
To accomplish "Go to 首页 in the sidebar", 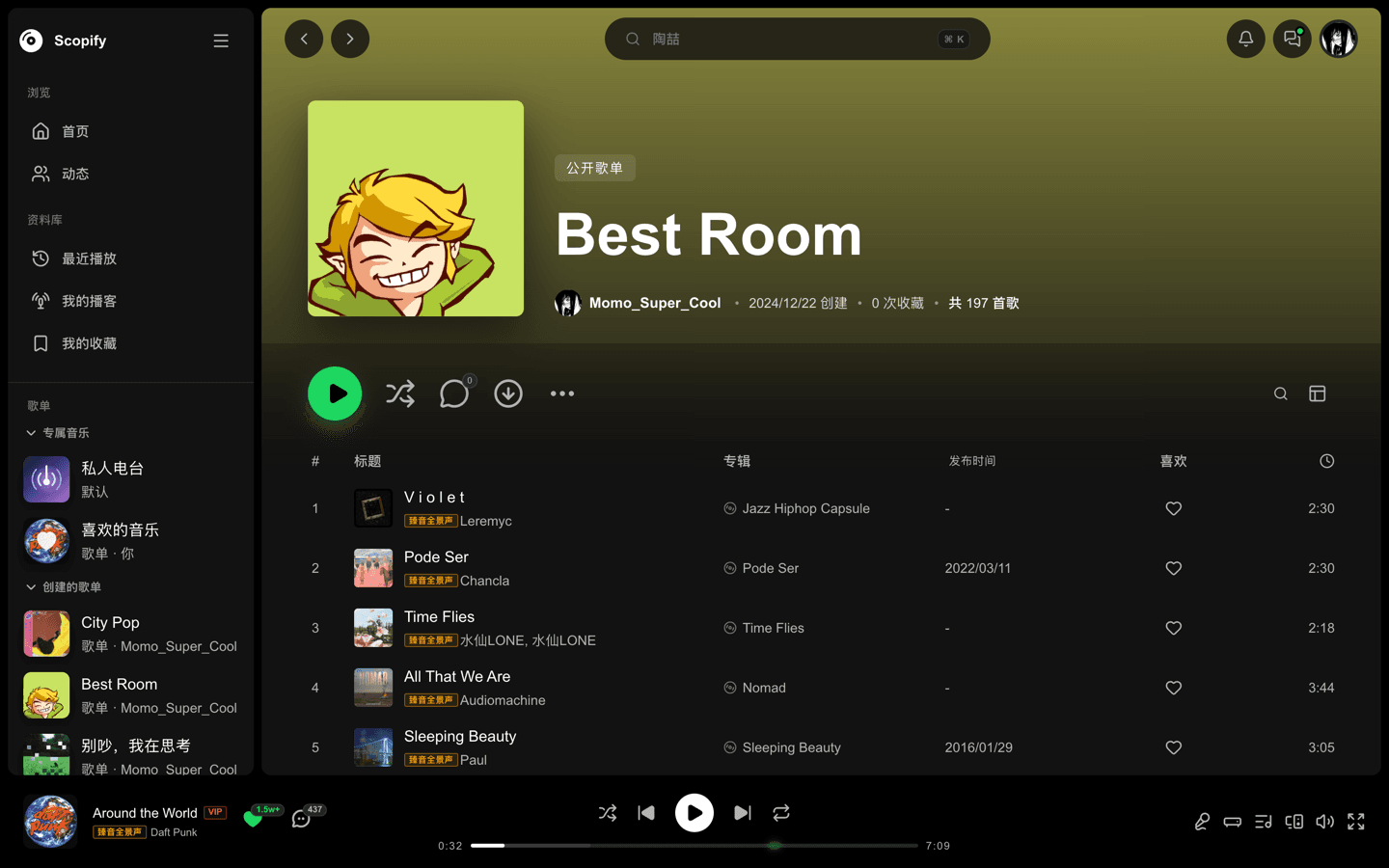I will coord(130,131).
